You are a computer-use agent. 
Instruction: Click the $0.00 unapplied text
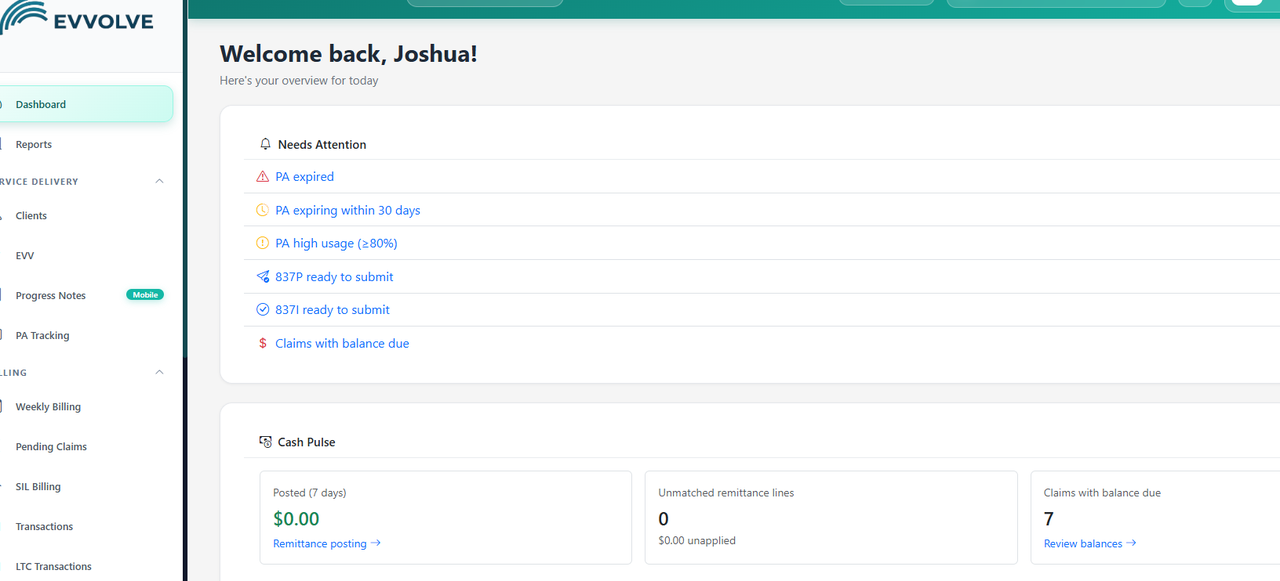(697, 541)
